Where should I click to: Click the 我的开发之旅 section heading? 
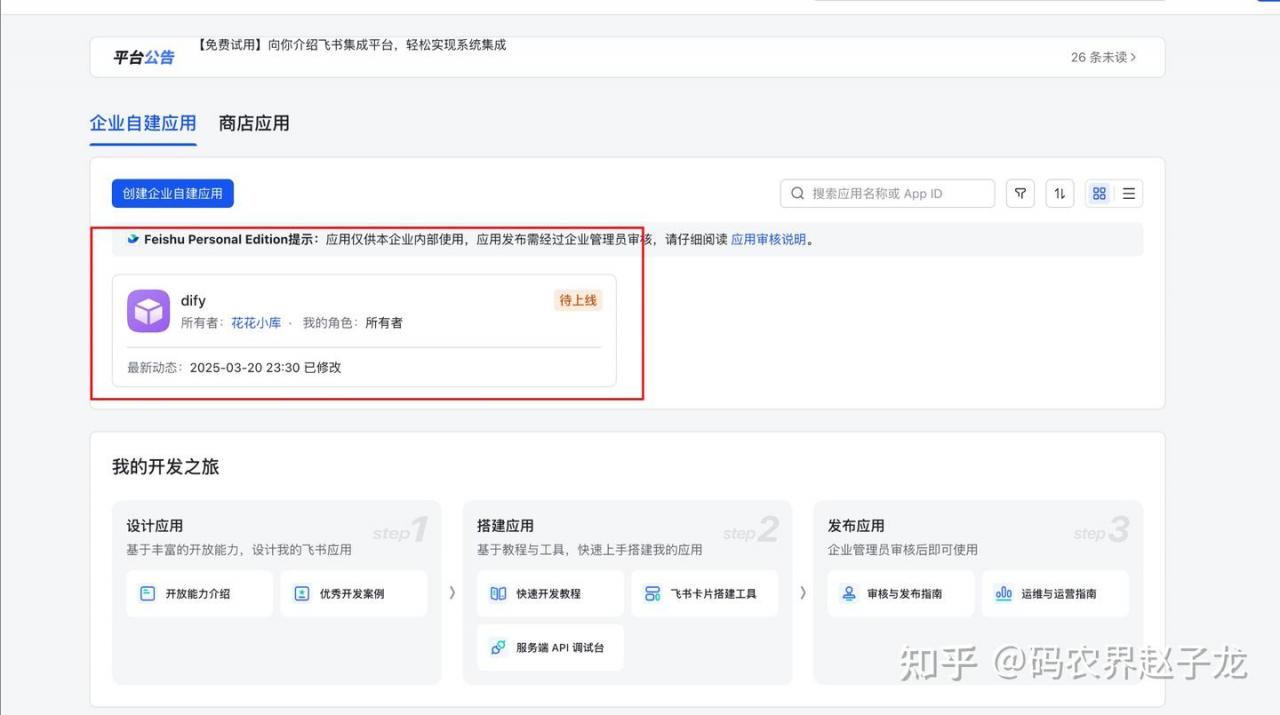coord(165,467)
